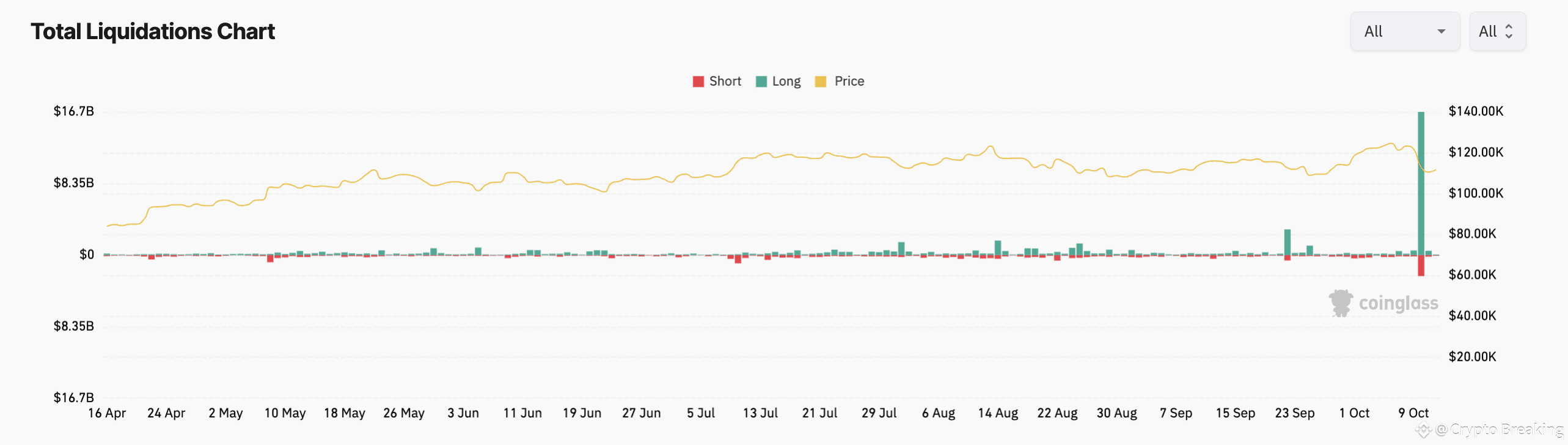The height and width of the screenshot is (445, 1568).
Task: Click the Total Liquidations Chart title
Action: point(153,31)
